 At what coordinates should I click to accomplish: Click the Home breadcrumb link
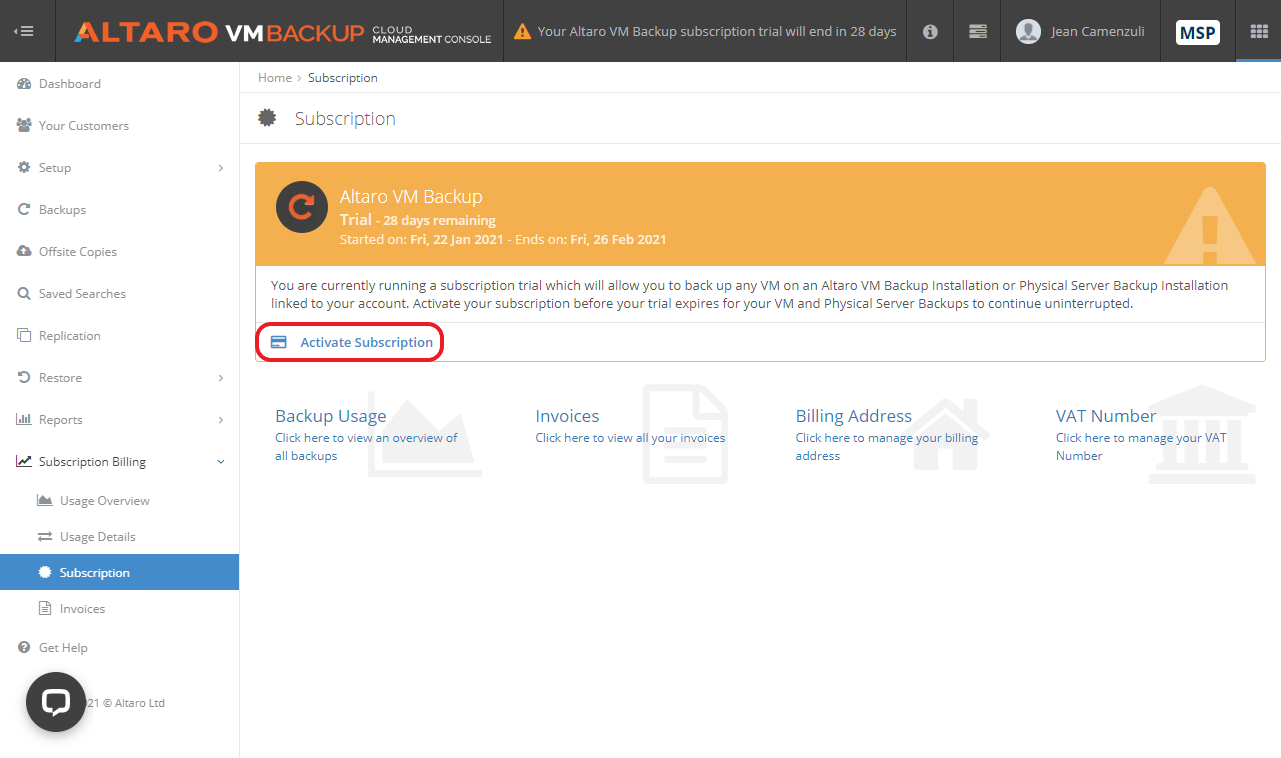click(275, 78)
